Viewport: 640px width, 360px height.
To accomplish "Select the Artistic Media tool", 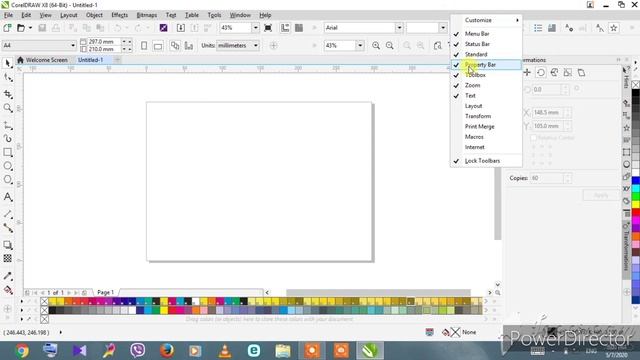I will [8, 139].
